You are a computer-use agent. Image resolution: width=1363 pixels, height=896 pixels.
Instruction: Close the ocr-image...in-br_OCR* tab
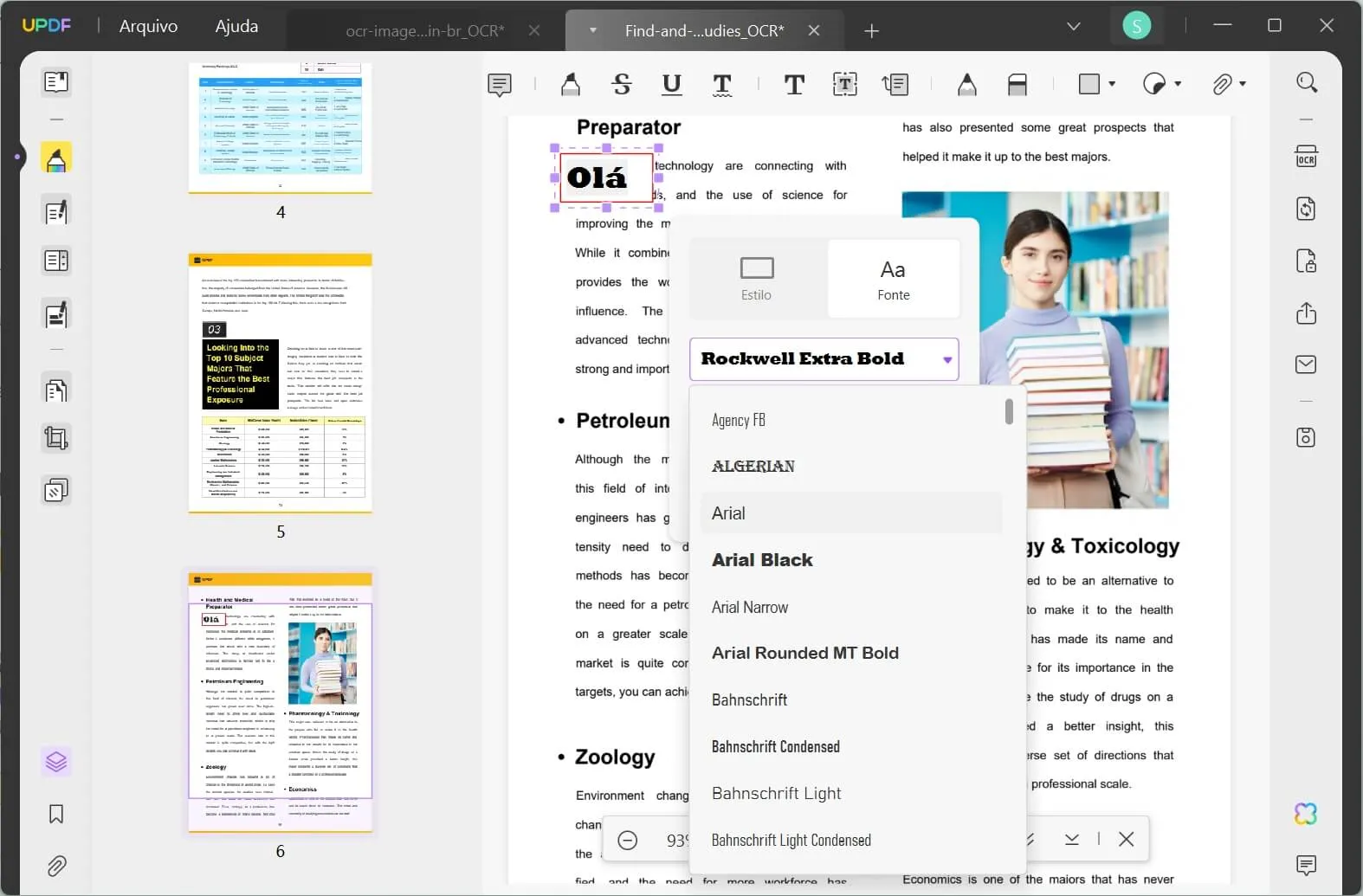(x=534, y=30)
